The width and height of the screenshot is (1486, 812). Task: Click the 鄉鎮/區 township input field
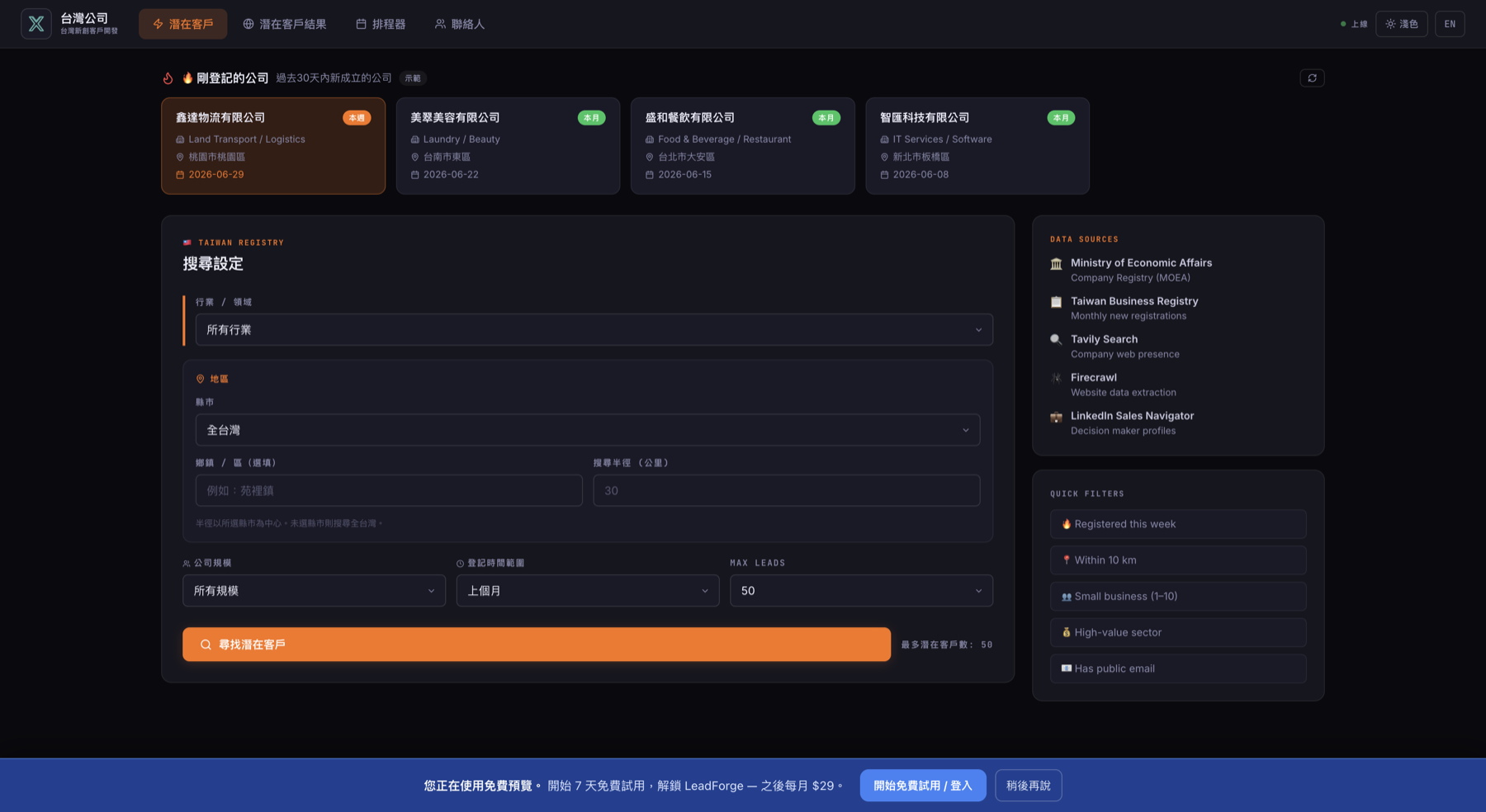[x=389, y=490]
